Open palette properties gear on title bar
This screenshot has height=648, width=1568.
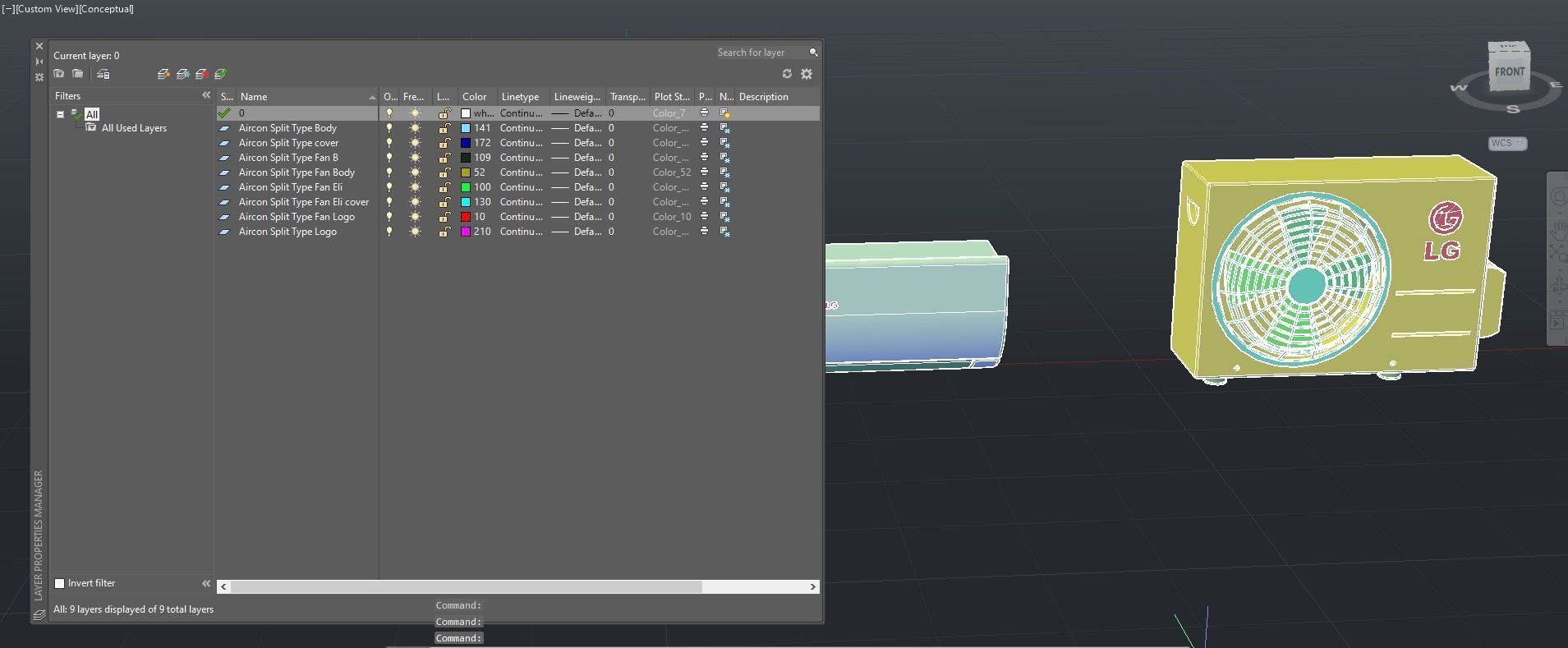pos(39,77)
